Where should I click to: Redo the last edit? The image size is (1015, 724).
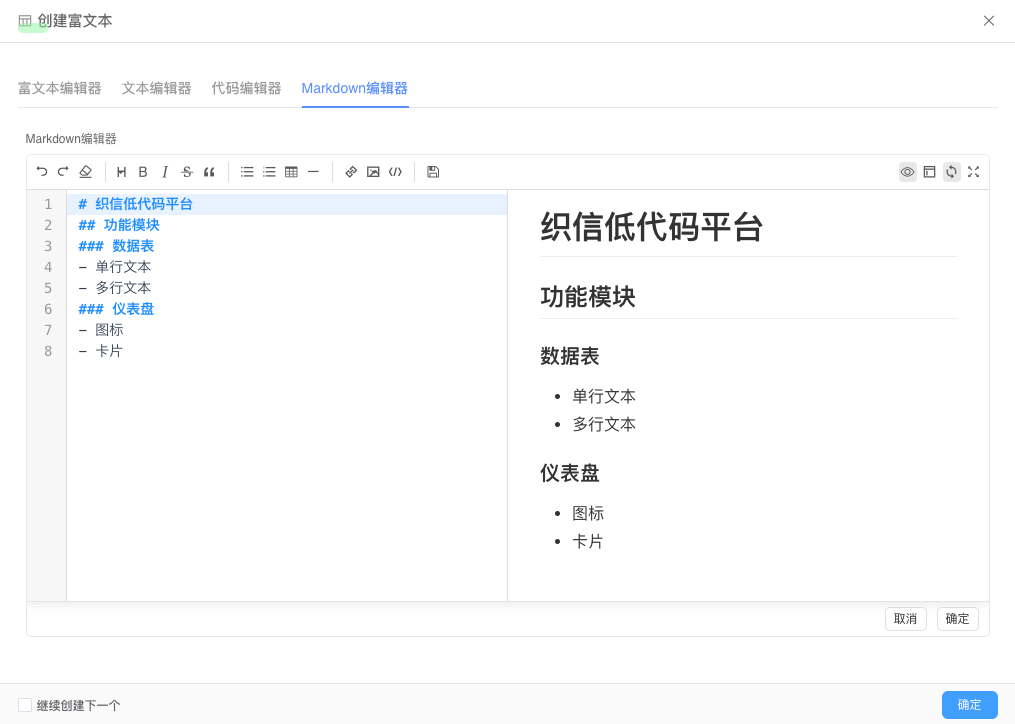point(63,171)
